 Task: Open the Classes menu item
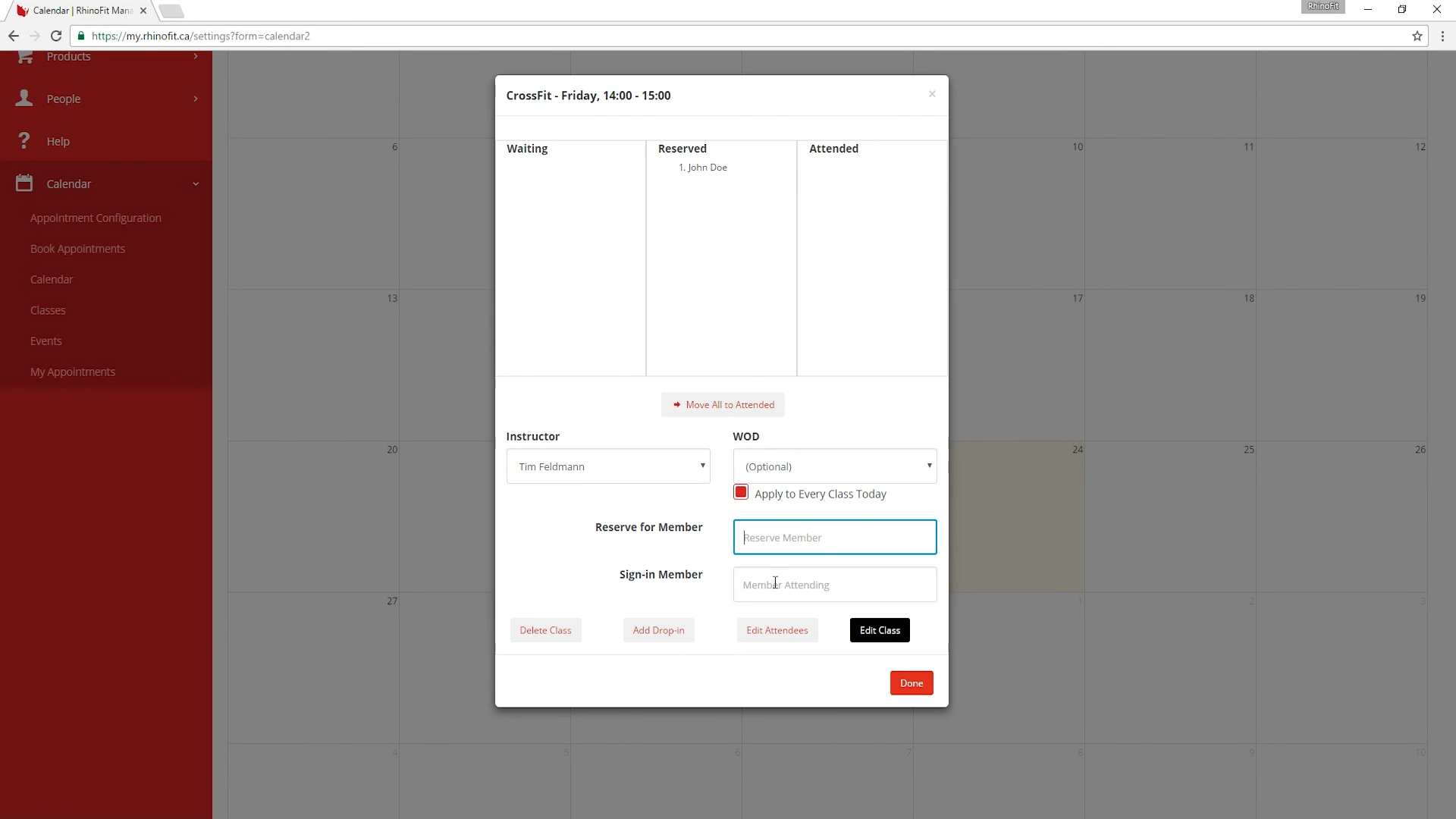tap(48, 310)
